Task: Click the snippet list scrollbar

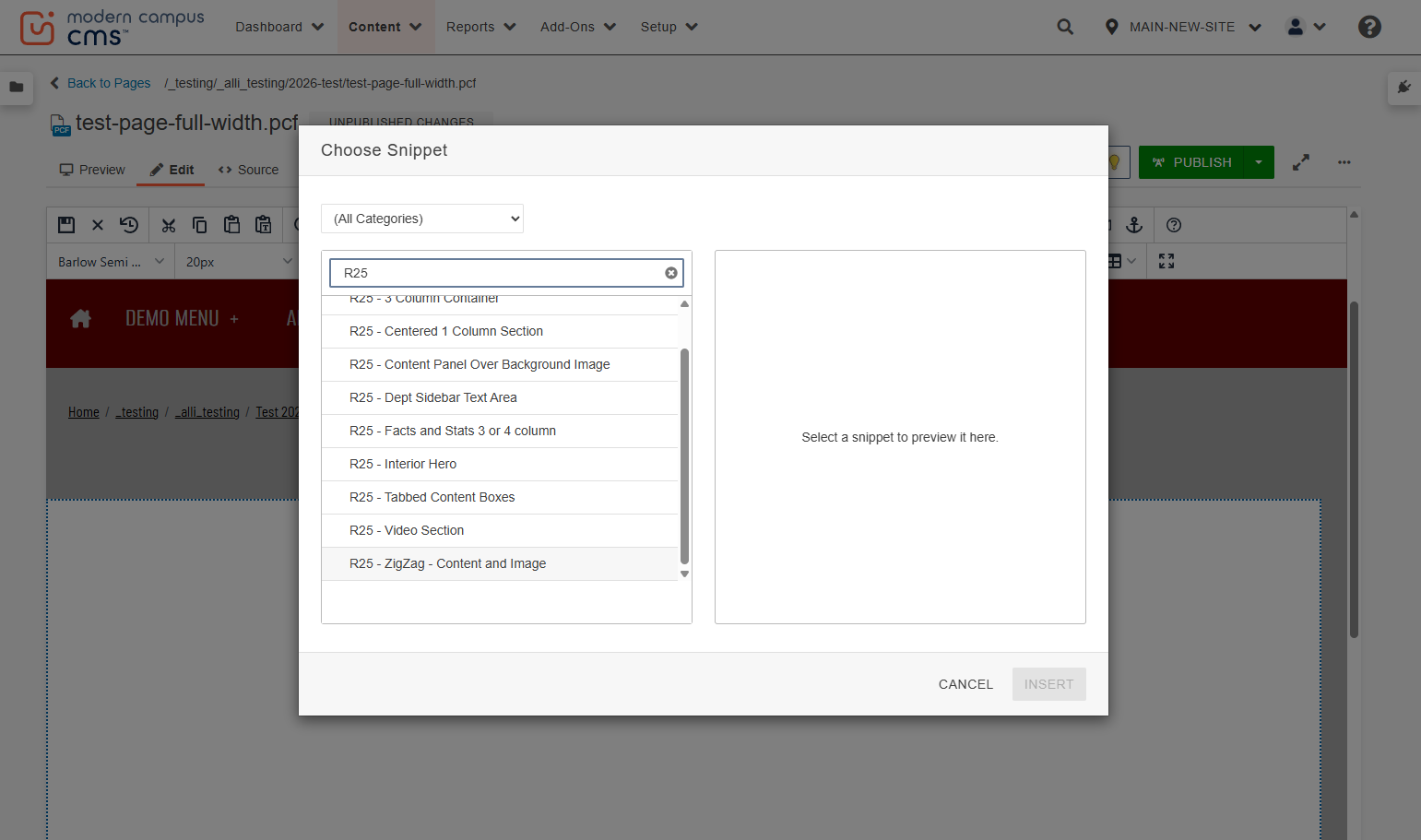Action: [684, 455]
